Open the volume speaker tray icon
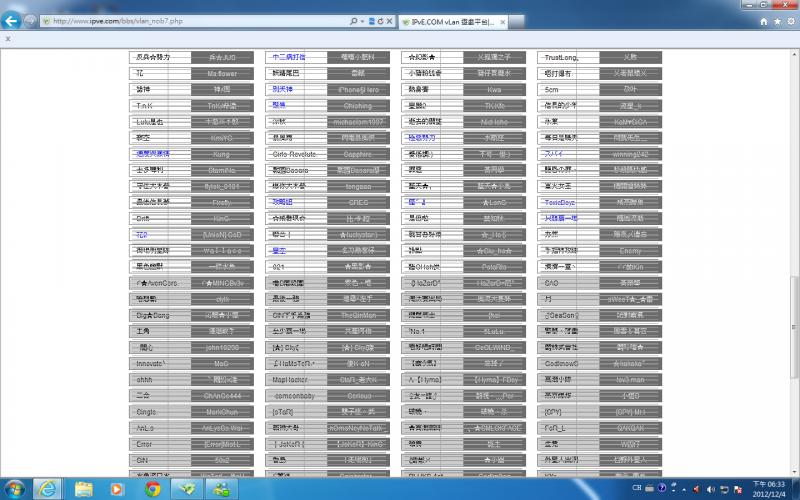 [711, 490]
